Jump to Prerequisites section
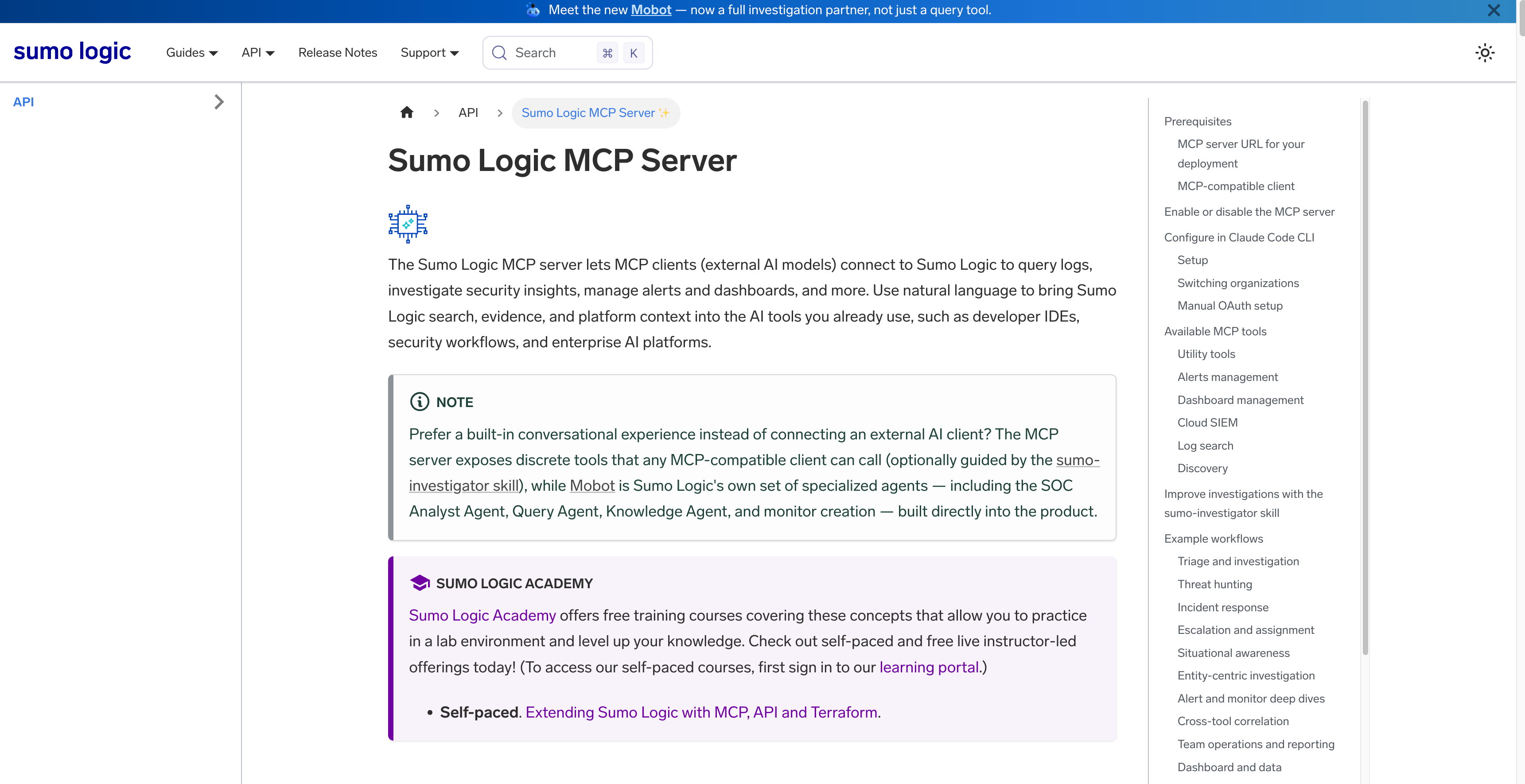This screenshot has width=1525, height=784. pos(1198,121)
